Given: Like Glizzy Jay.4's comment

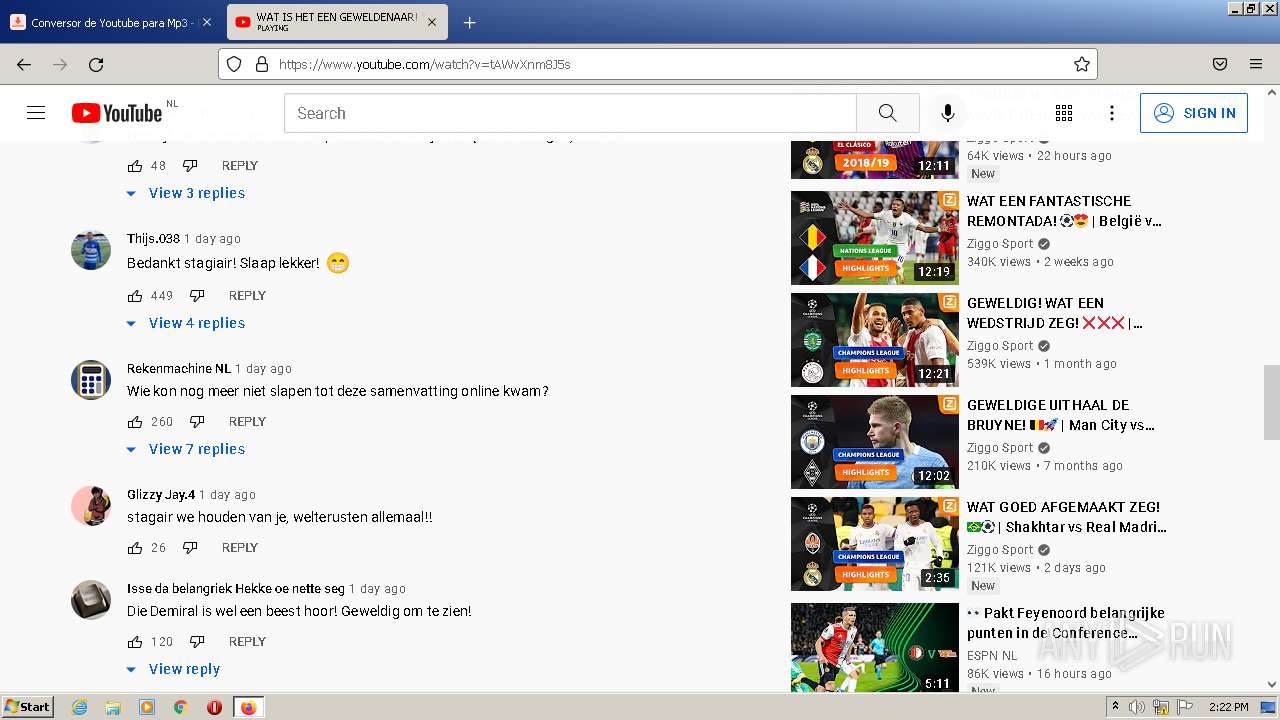Looking at the screenshot, I should click(135, 548).
